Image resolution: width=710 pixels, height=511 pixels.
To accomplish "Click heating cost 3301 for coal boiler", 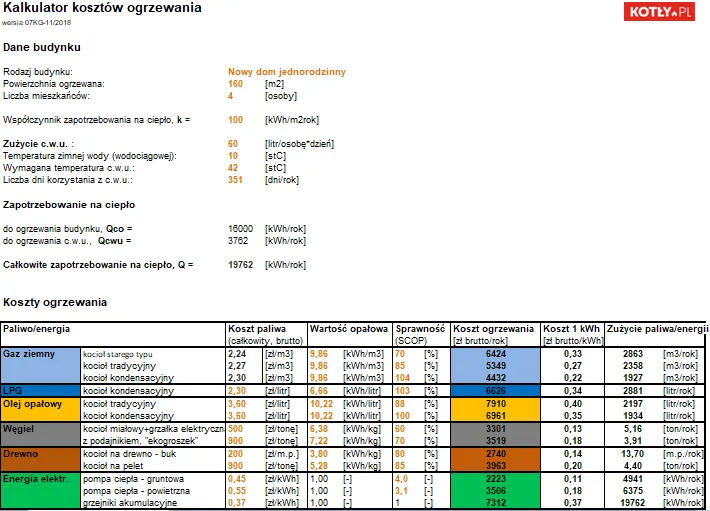I will (496, 429).
